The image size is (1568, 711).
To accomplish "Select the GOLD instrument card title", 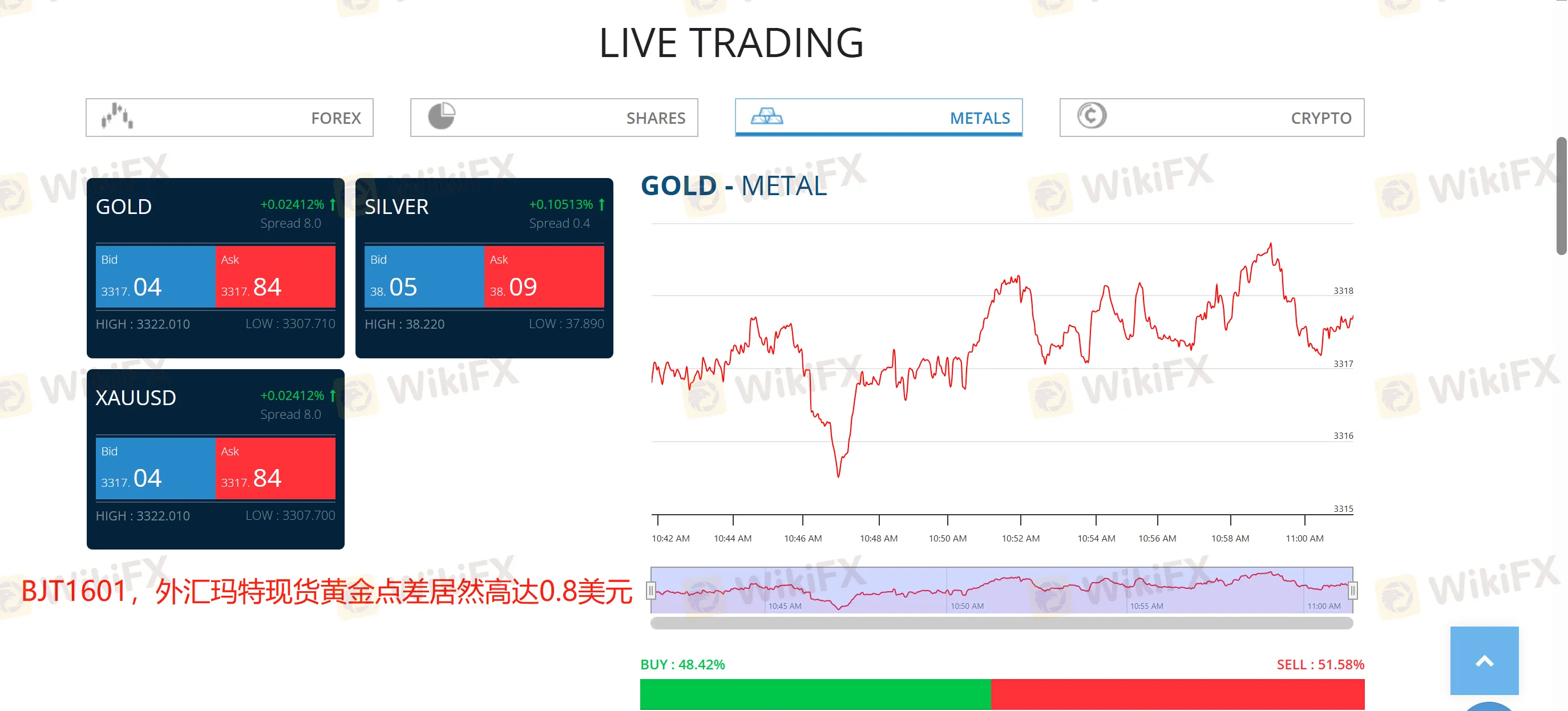I will click(x=124, y=207).
